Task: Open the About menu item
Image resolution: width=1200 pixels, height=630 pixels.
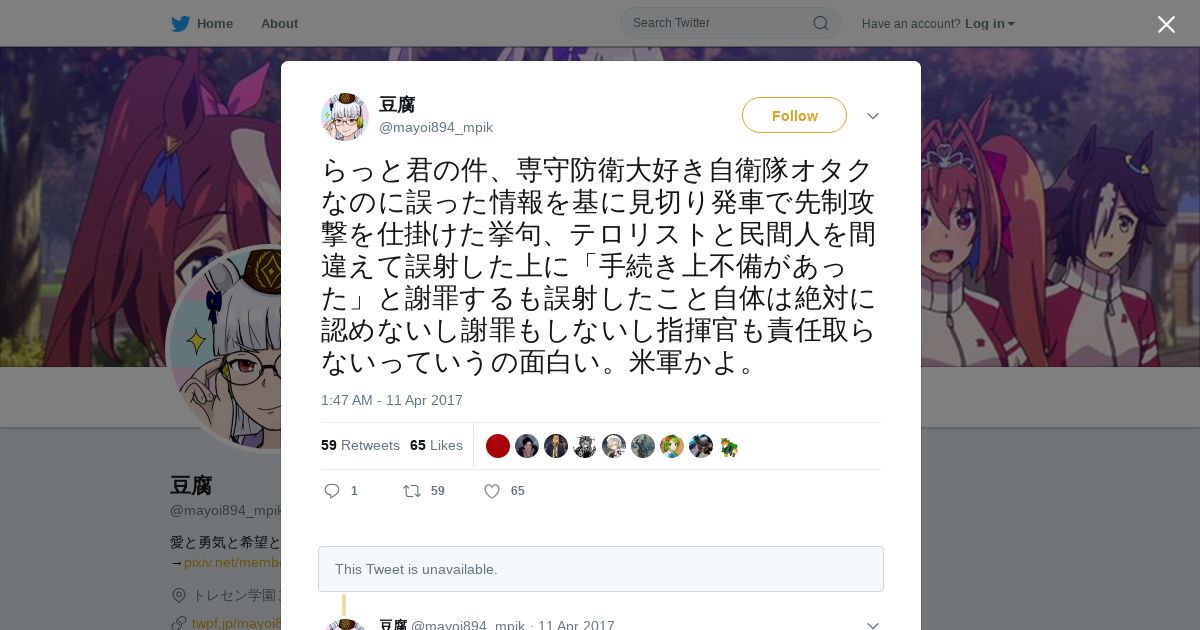Action: (279, 23)
